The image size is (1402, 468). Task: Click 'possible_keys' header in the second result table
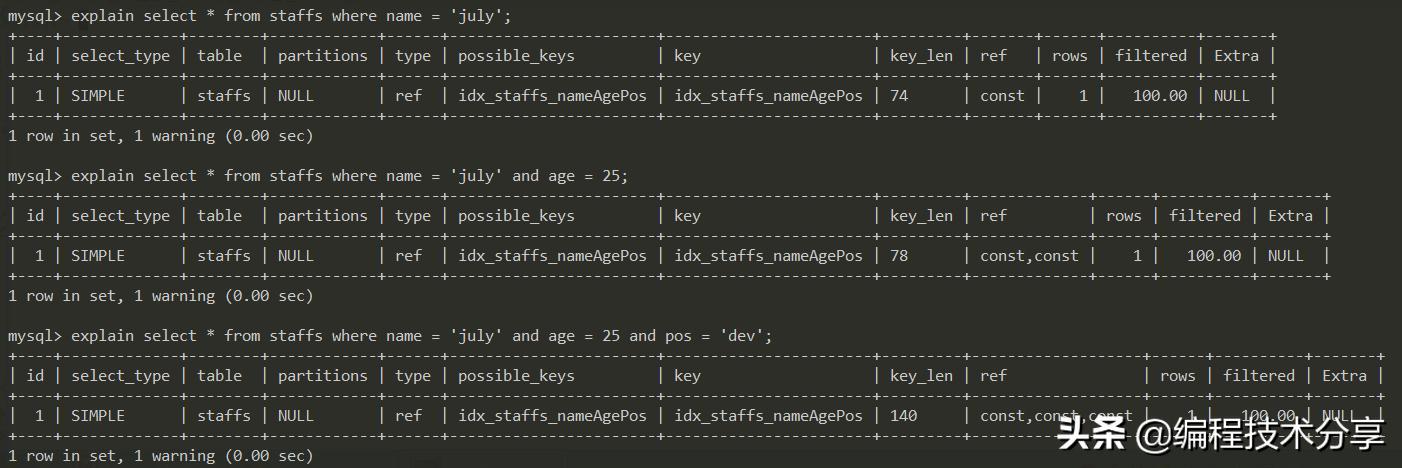(x=516, y=216)
